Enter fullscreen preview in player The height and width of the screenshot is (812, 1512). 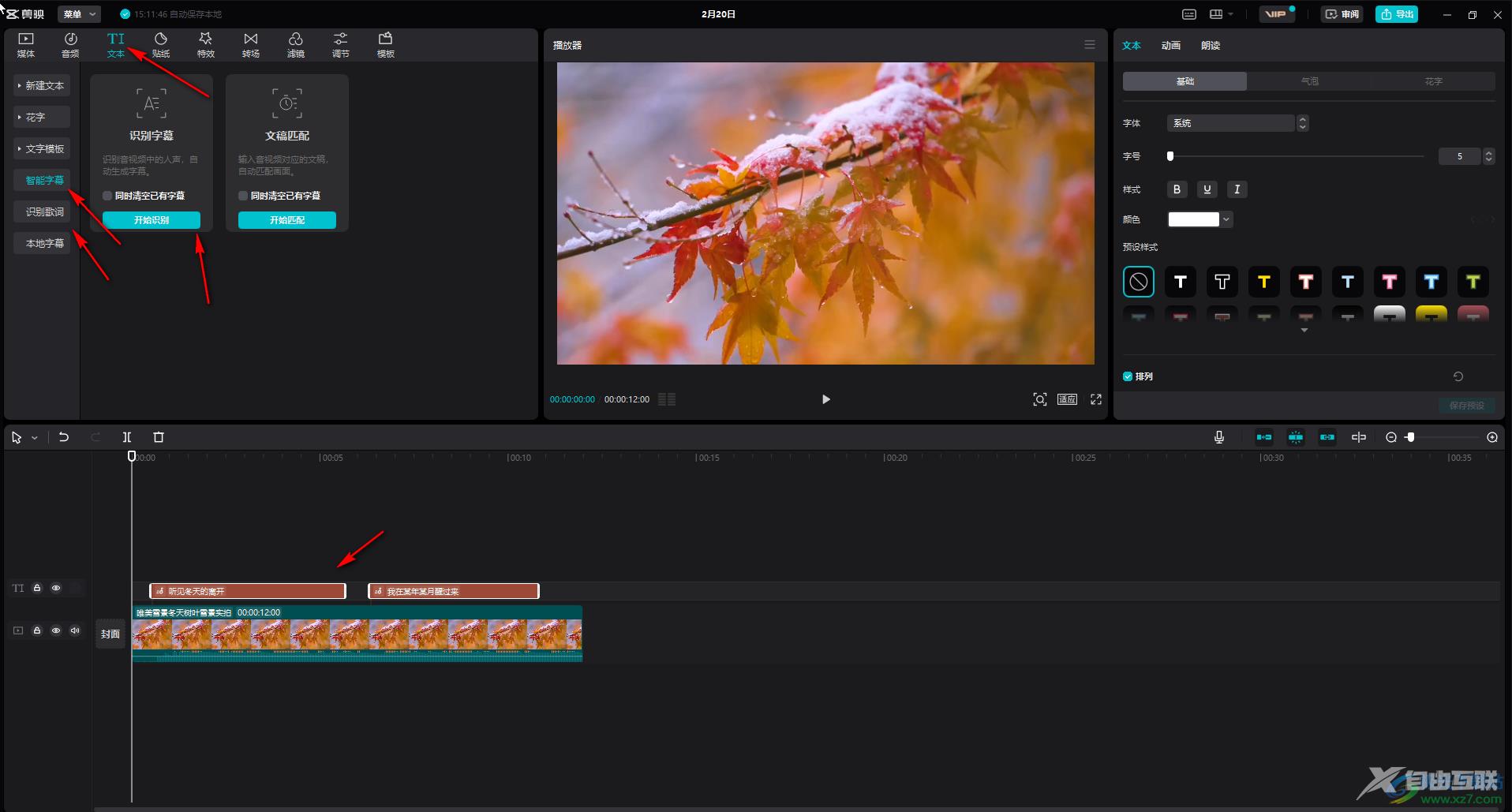(1096, 399)
